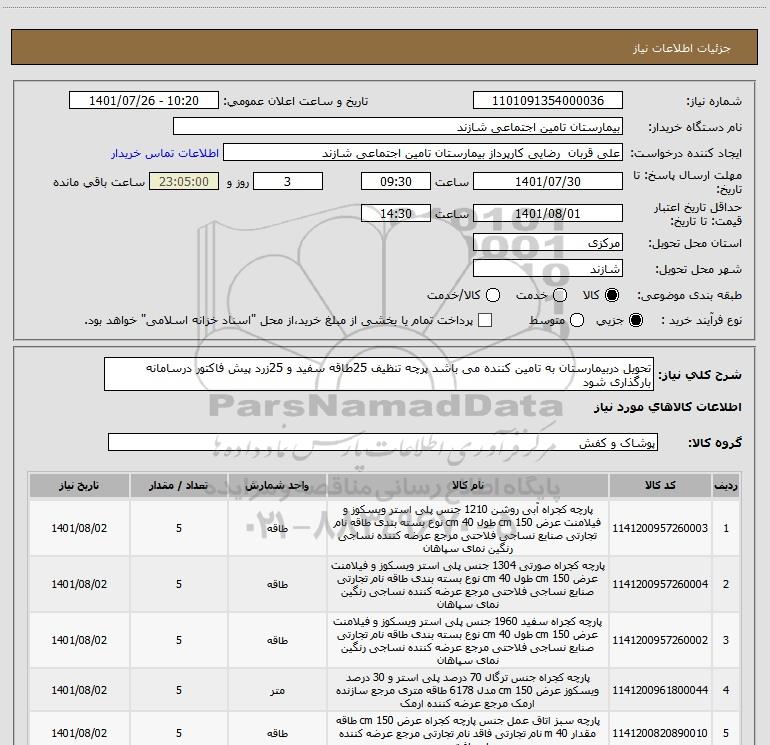Click row 2 product name پارچه کجراه صورتی 1304
The width and height of the screenshot is (770, 745).
pos(468,585)
